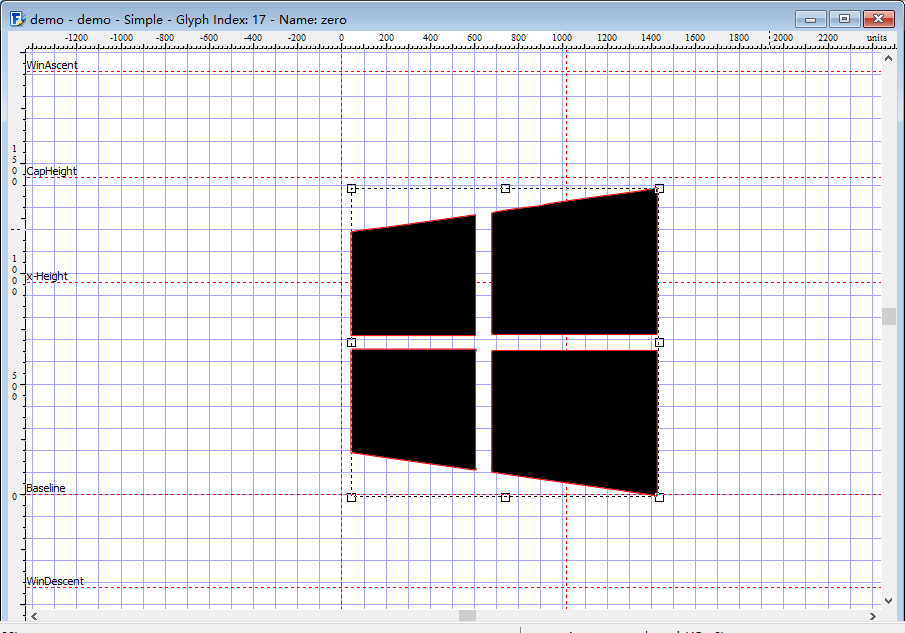Click the horizontal scrollbar right arrow
The width and height of the screenshot is (905, 633).
pyautogui.click(x=873, y=616)
